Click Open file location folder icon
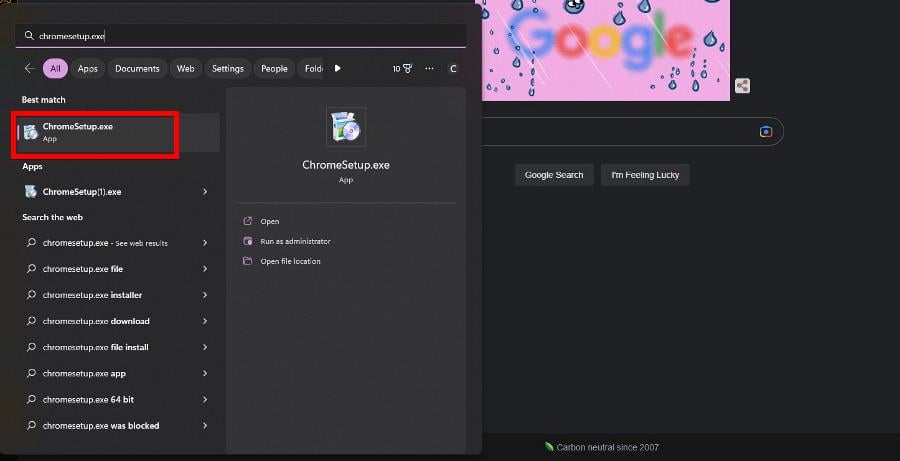Viewport: 900px width, 461px height. 247,261
